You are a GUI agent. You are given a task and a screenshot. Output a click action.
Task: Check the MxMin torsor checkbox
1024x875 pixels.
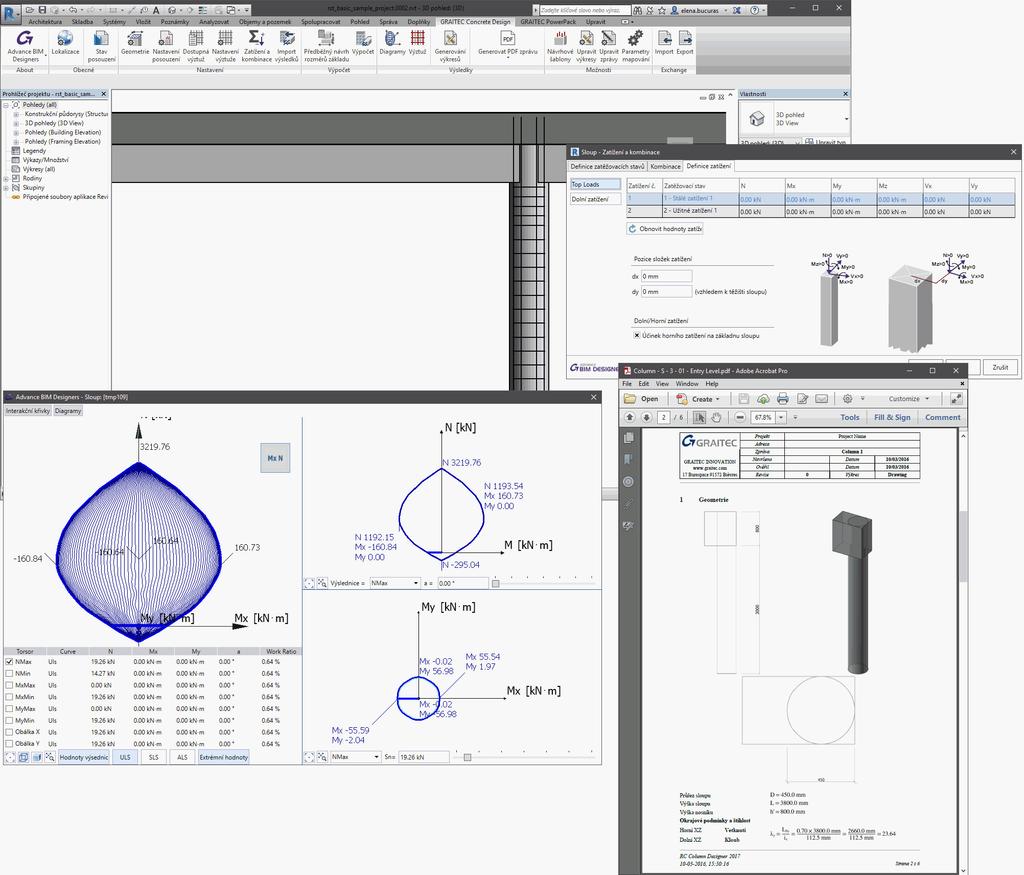9,697
